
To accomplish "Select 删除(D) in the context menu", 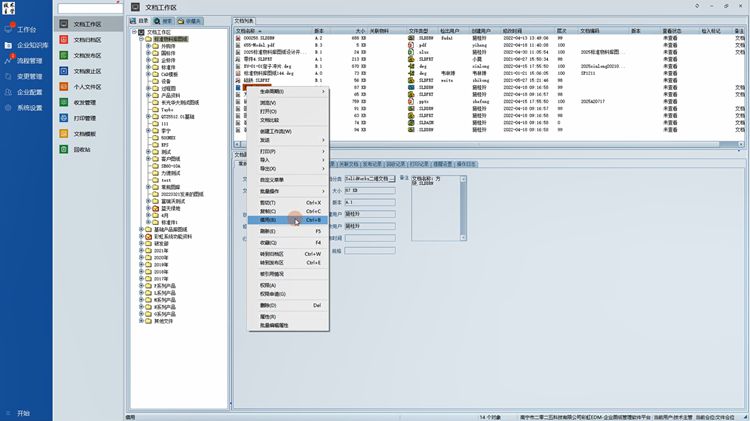I will 271,305.
